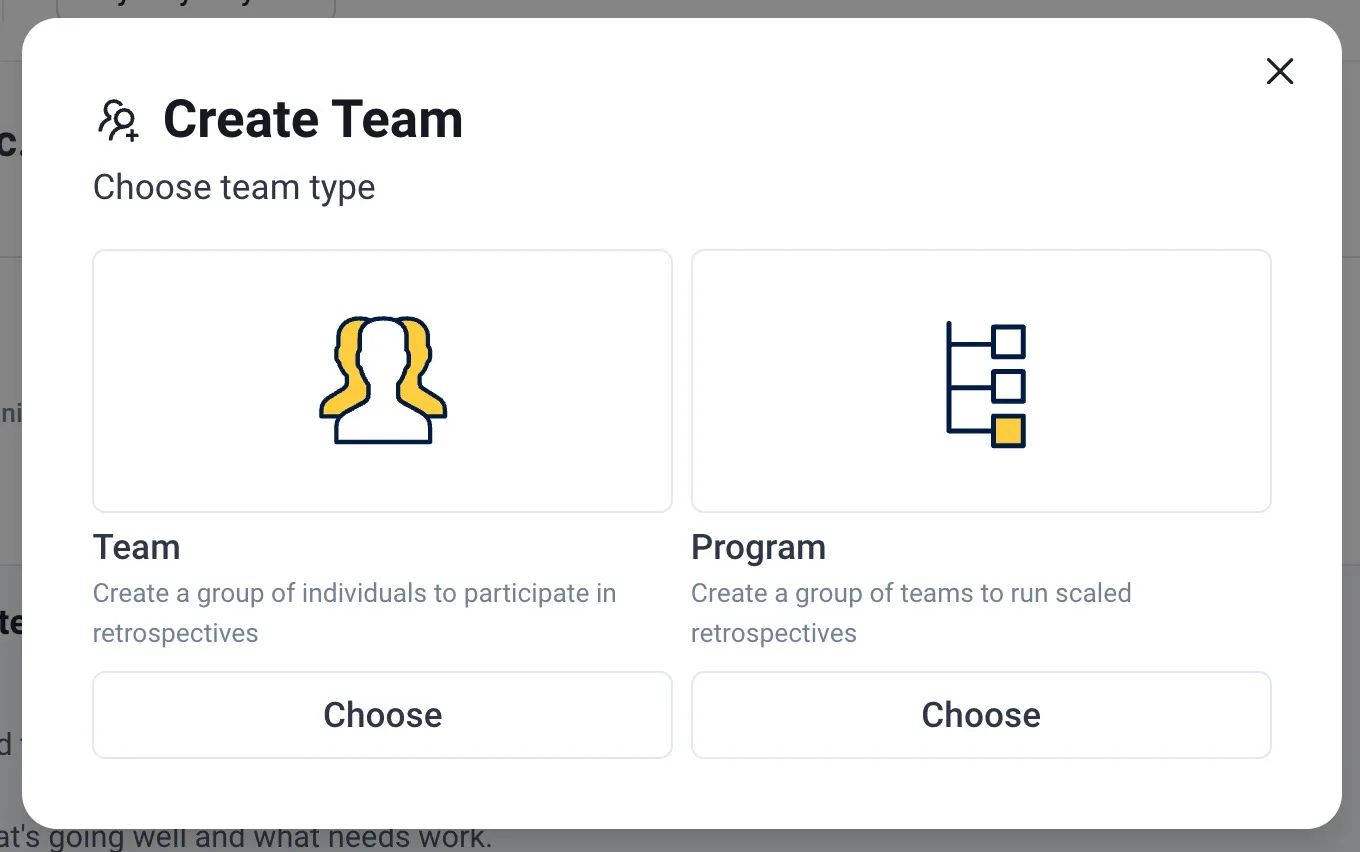
Task: Click the partially visible tab behind the dialog
Action: (x=195, y=8)
